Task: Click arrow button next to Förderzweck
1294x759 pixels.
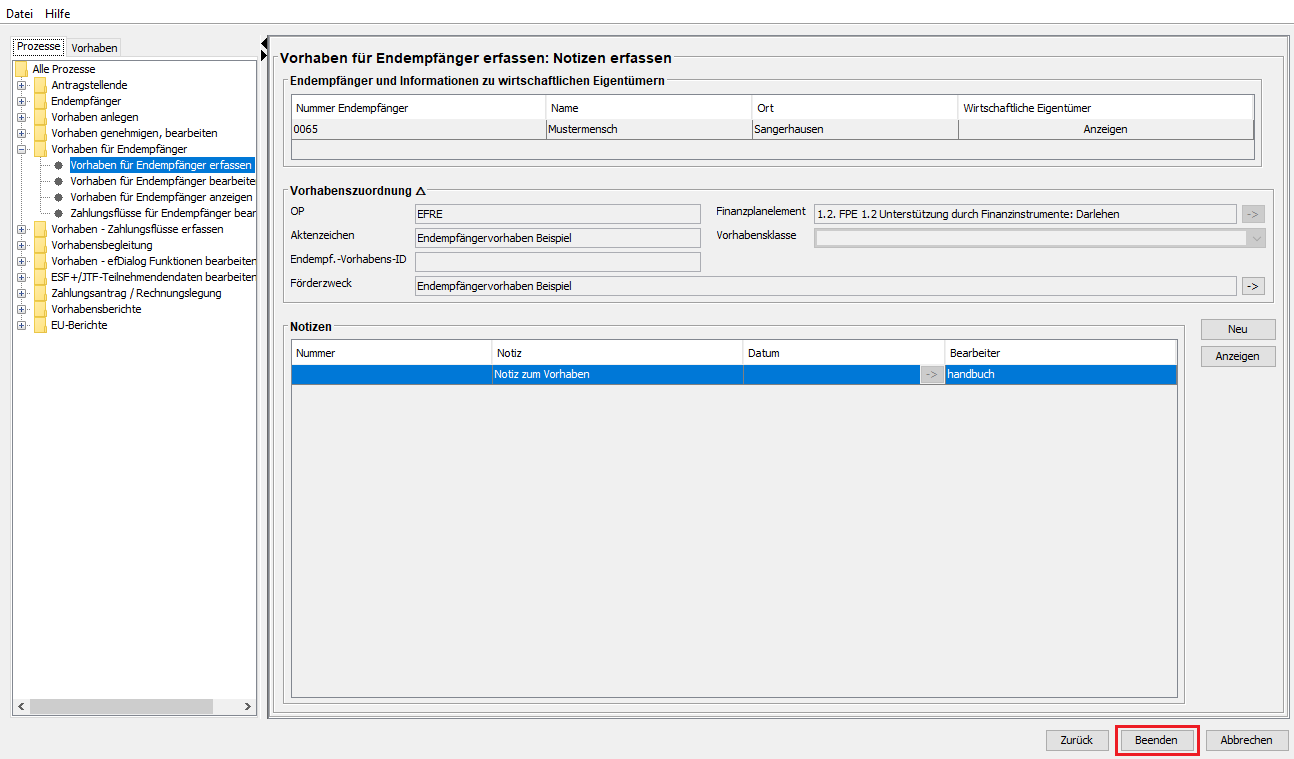Action: click(1253, 286)
